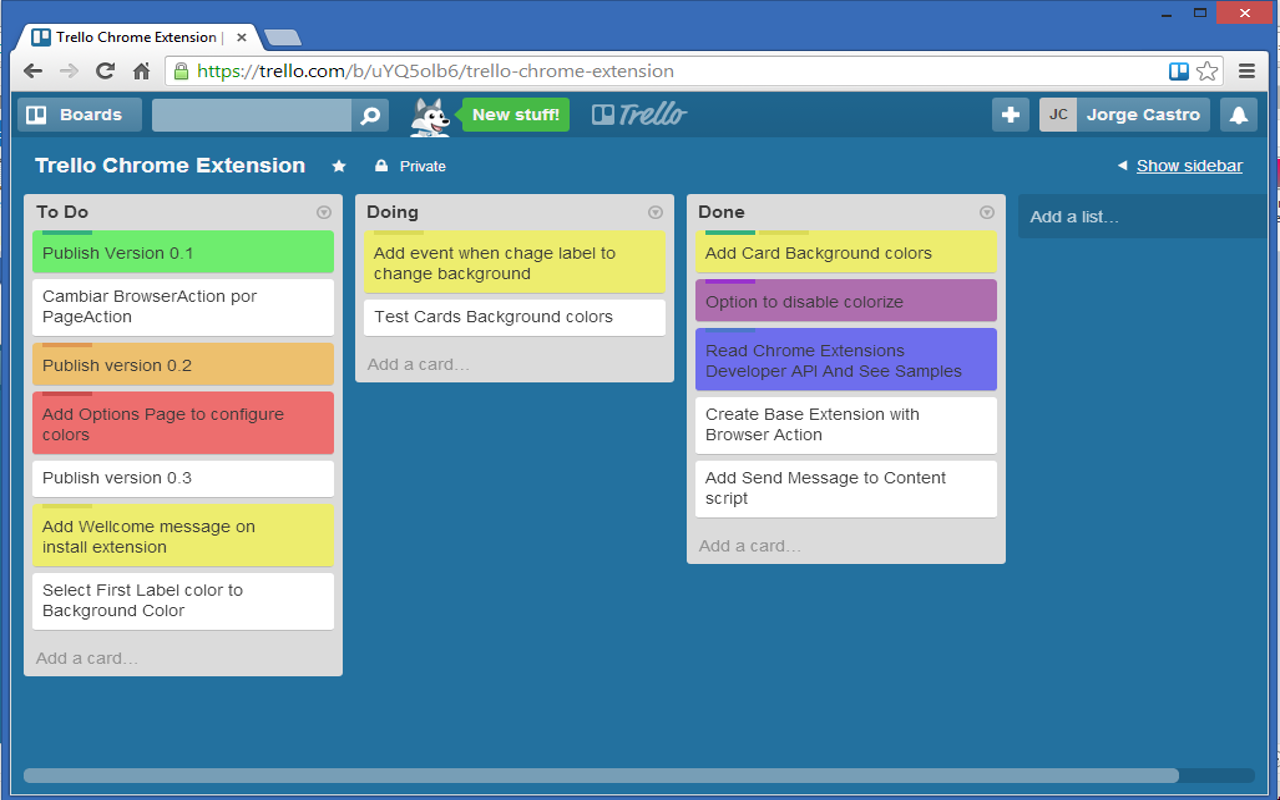Click the lock Private visibility icon
This screenshot has height=800, width=1280.
click(381, 166)
